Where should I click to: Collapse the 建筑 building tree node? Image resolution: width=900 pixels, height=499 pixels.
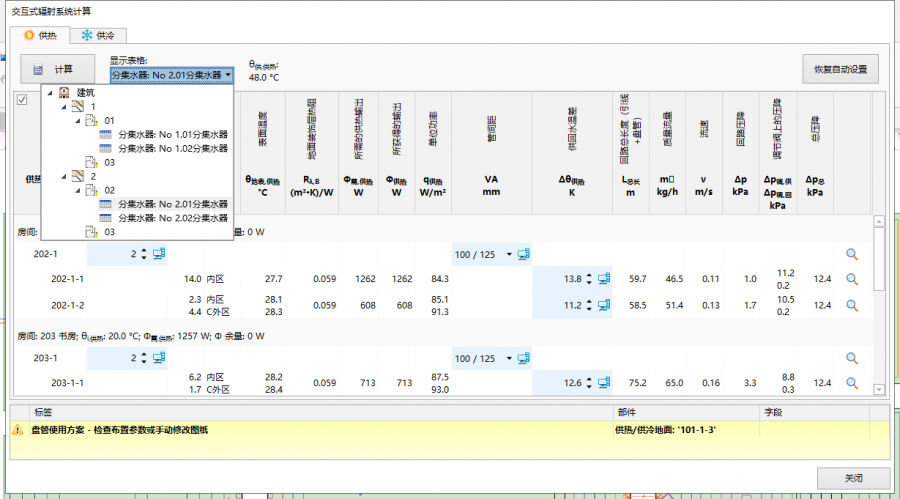pos(50,93)
